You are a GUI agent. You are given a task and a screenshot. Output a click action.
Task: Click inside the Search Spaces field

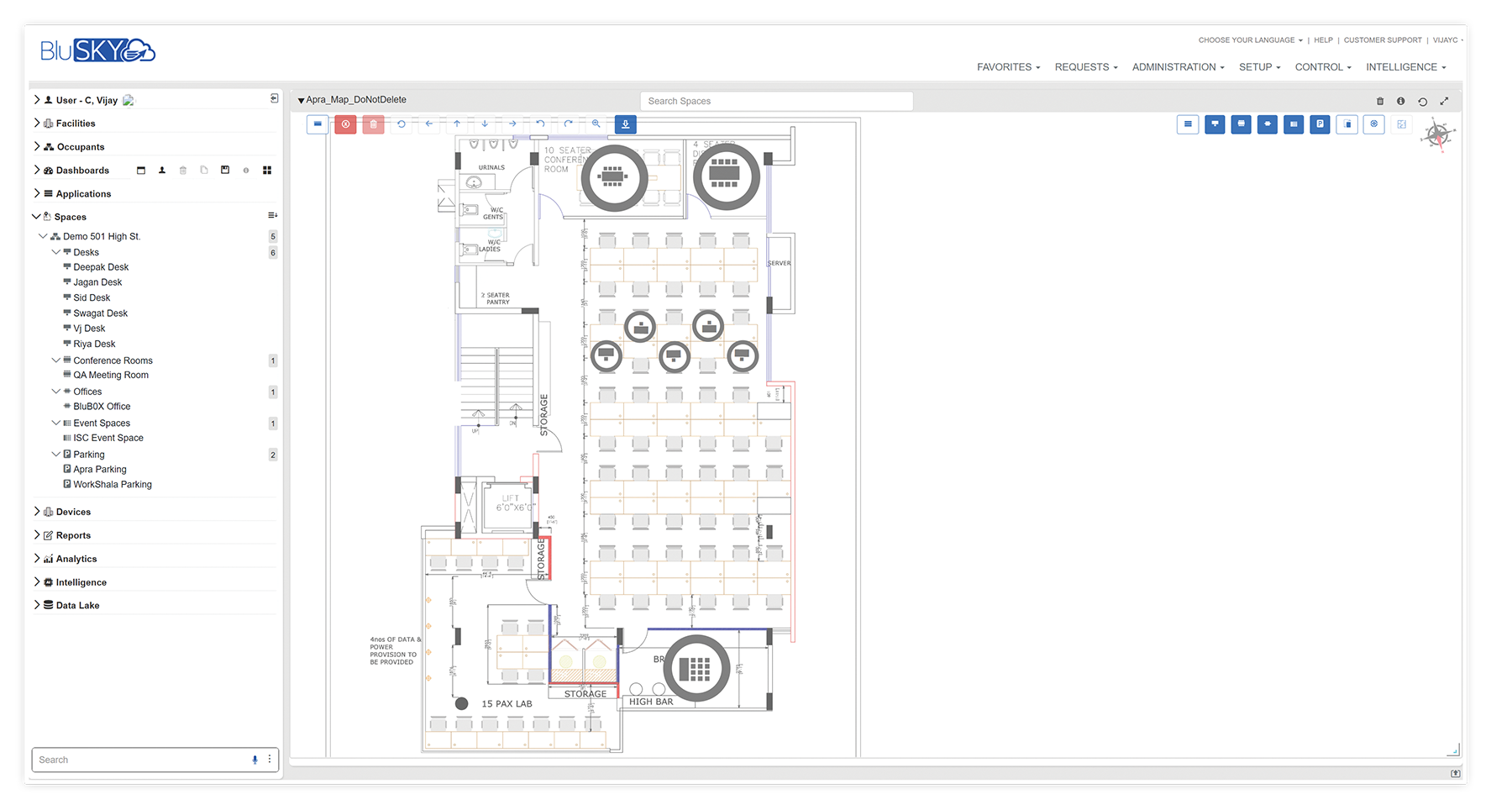775,100
